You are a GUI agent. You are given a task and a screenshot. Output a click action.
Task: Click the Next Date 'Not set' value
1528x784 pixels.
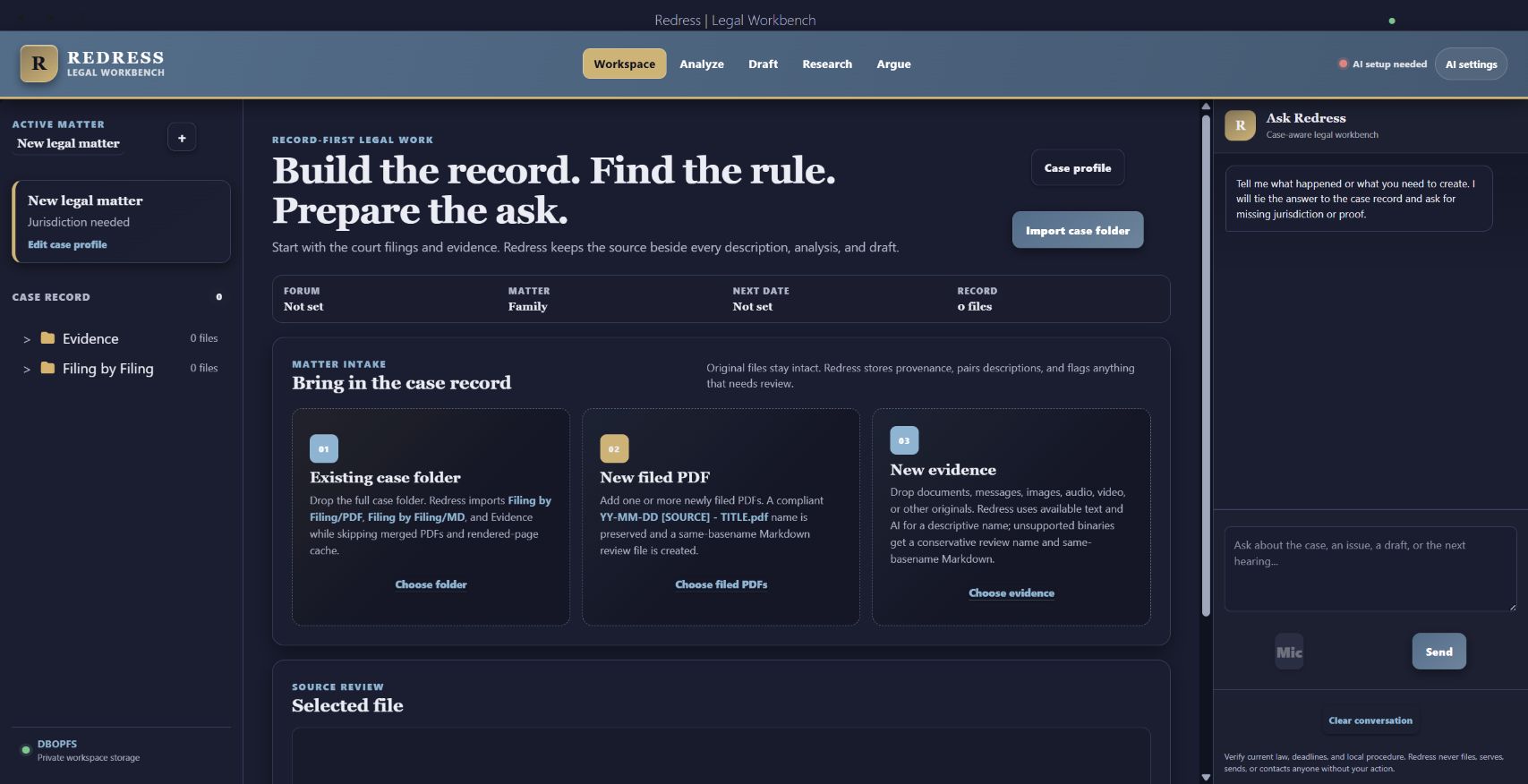coord(752,306)
